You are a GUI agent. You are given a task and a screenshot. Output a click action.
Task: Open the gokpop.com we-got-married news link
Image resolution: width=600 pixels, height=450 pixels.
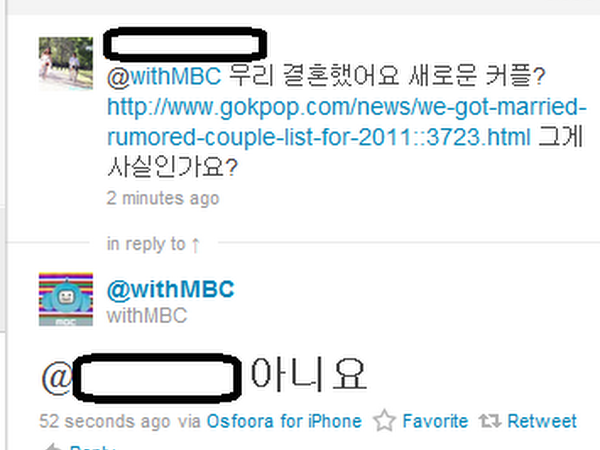click(x=346, y=122)
